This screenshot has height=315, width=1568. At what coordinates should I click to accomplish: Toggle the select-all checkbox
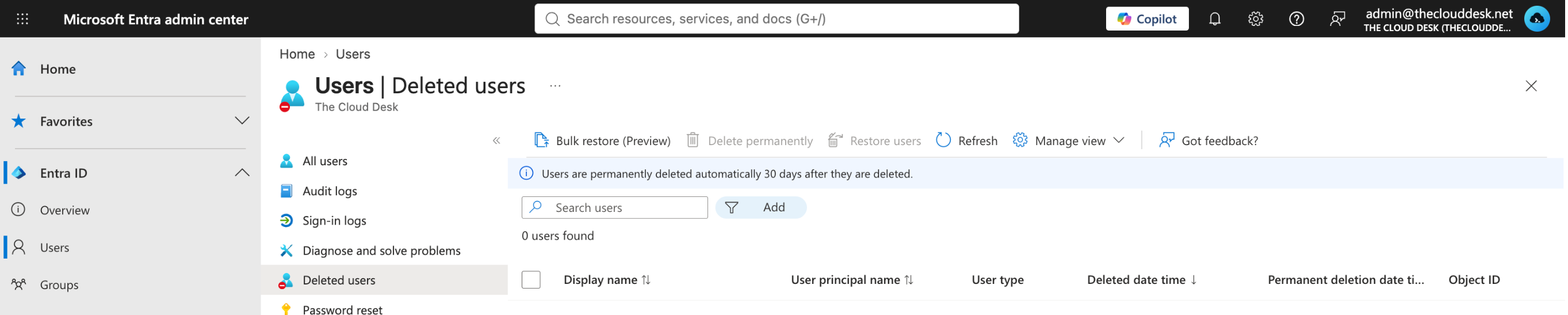(531, 280)
